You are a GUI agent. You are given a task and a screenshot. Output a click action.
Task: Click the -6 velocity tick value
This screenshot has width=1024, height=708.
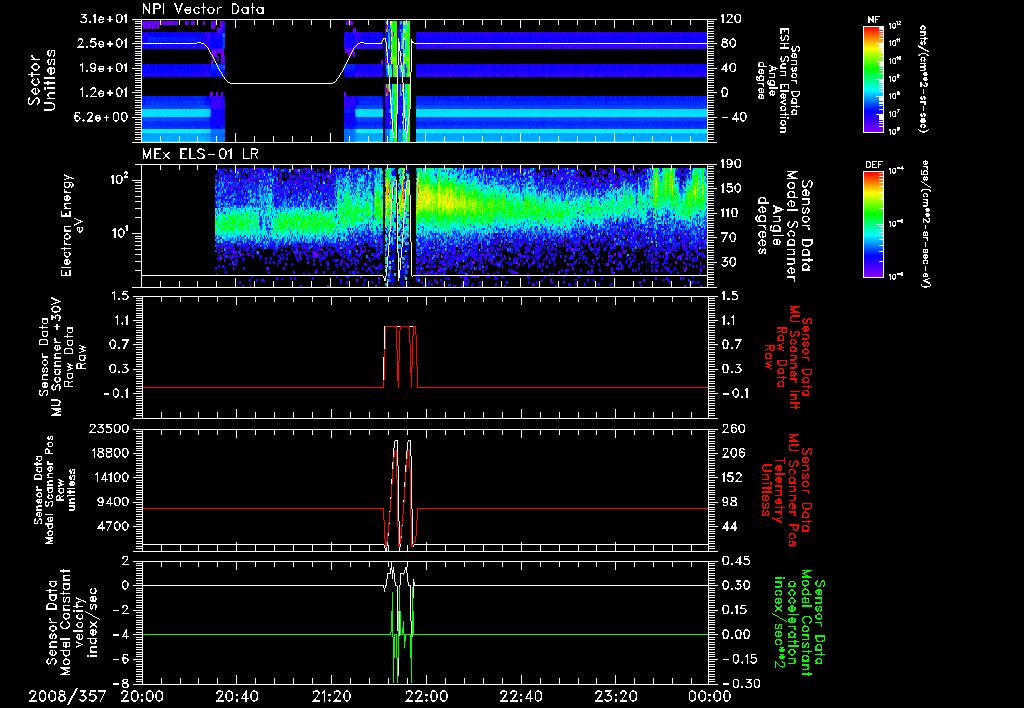coord(121,660)
